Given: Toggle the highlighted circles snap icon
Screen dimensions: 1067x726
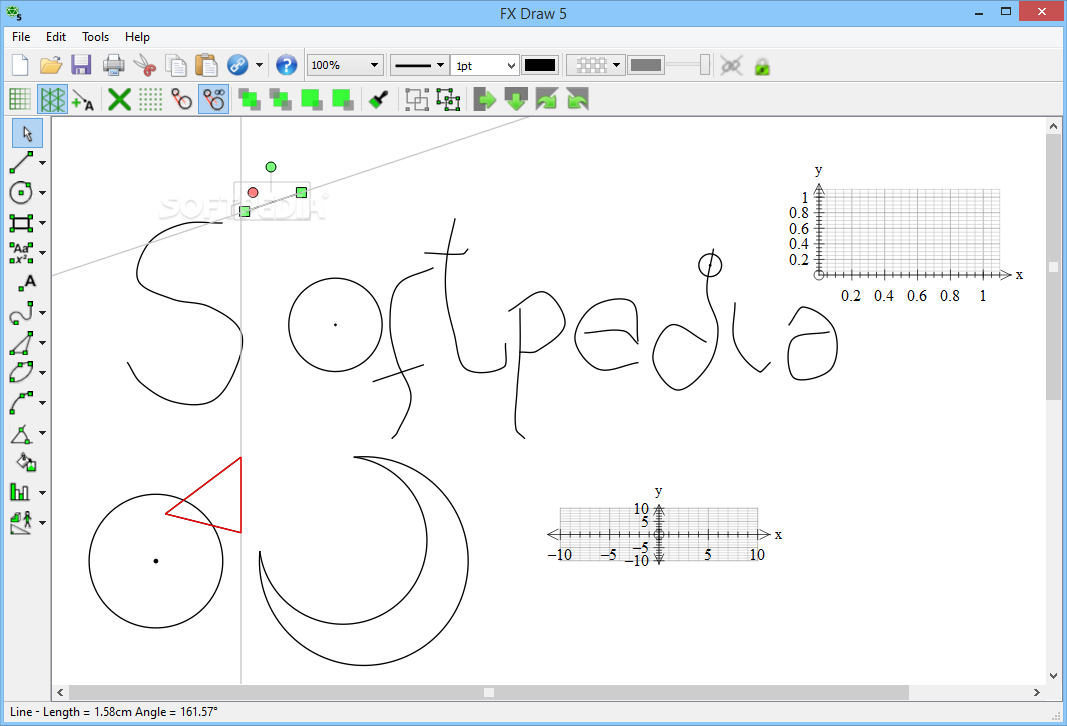Looking at the screenshot, I should click(x=214, y=99).
